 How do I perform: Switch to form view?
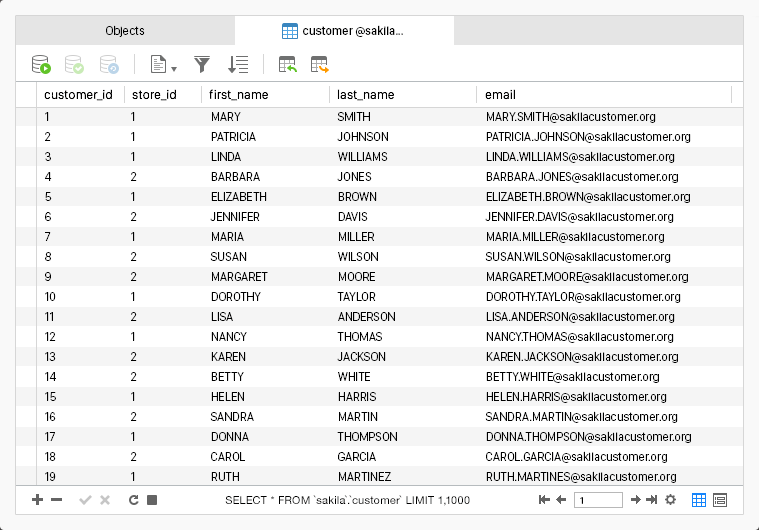pyautogui.click(x=720, y=499)
